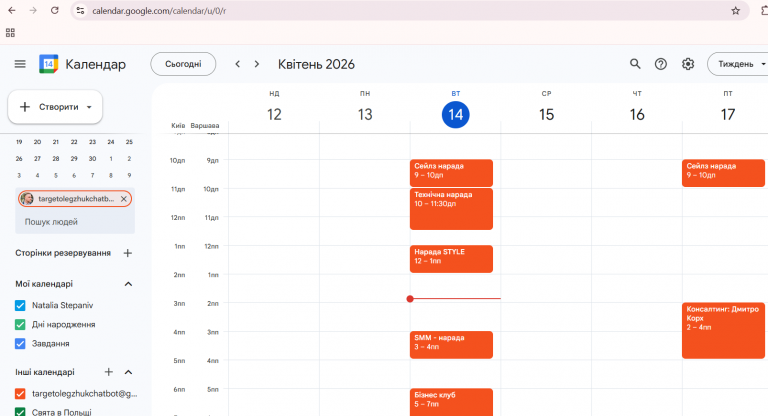Collapse Мої календарі section

pyautogui.click(x=128, y=284)
